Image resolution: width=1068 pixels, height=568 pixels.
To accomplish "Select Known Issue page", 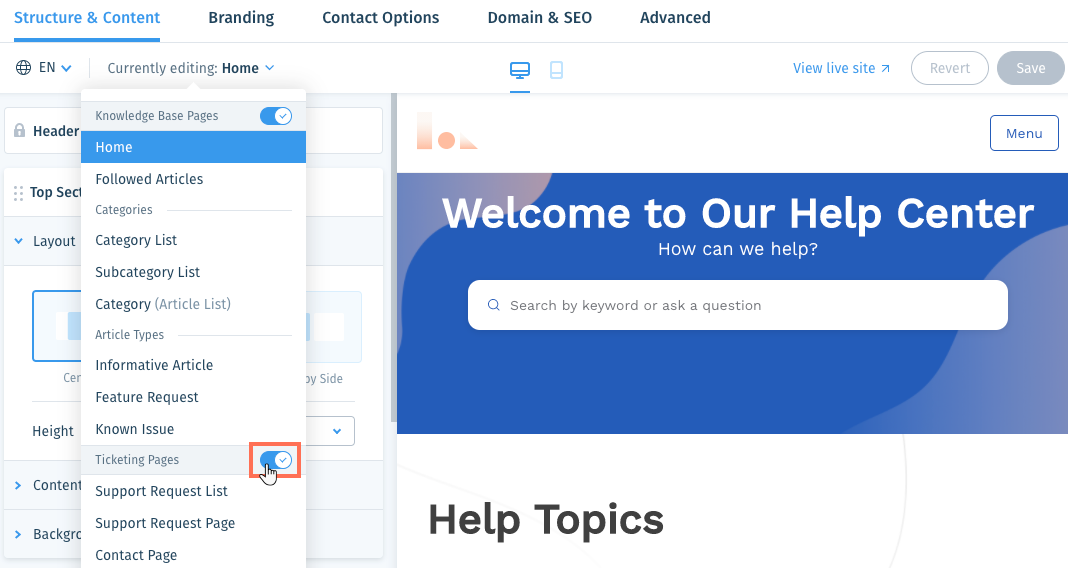I will click(x=193, y=429).
